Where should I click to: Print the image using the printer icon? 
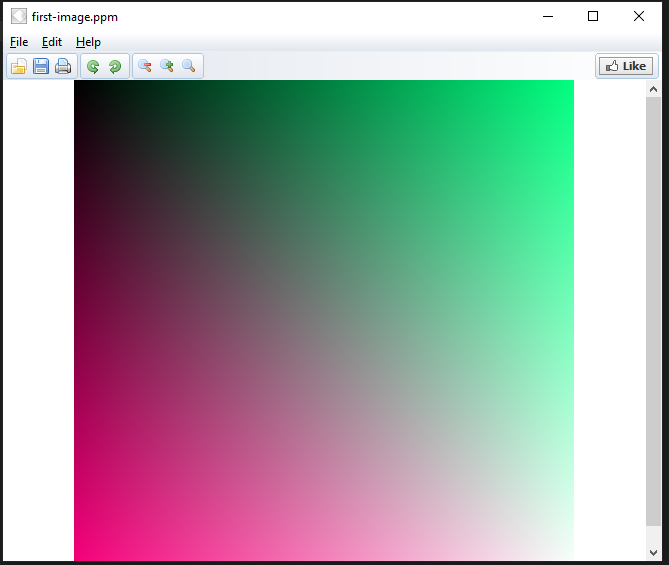[x=63, y=67]
